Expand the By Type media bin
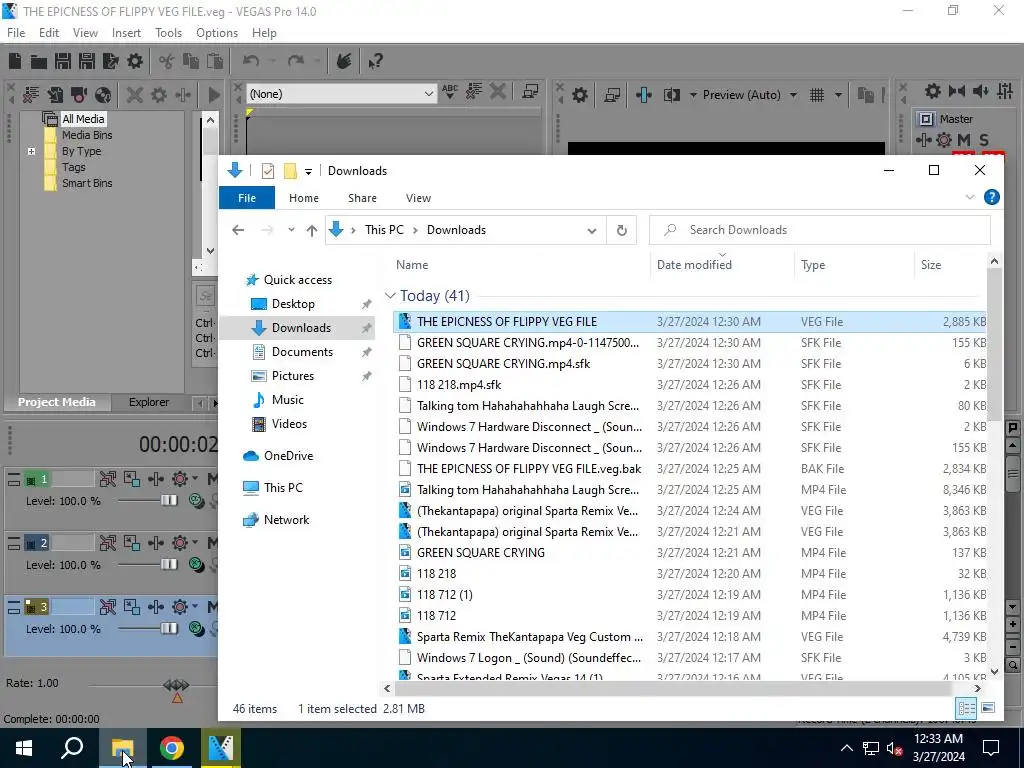Viewport: 1024px width, 768px height. click(x=31, y=152)
